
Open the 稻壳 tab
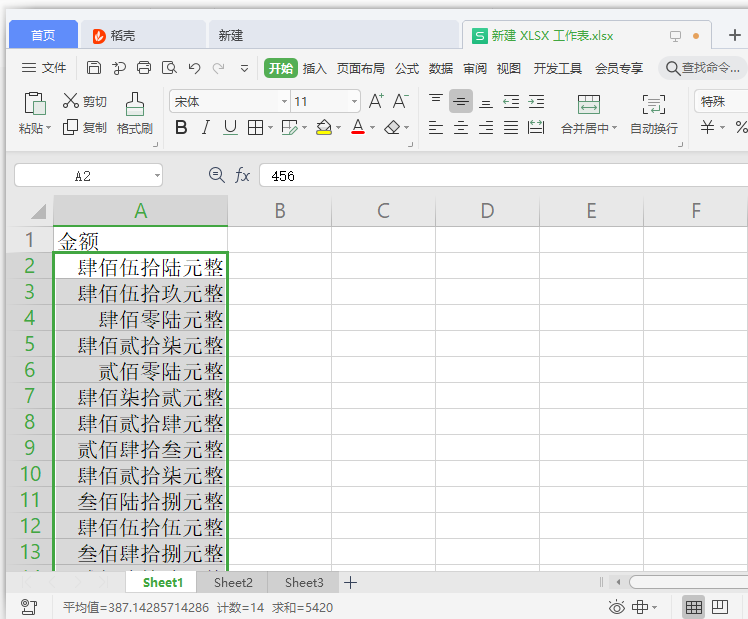click(143, 34)
